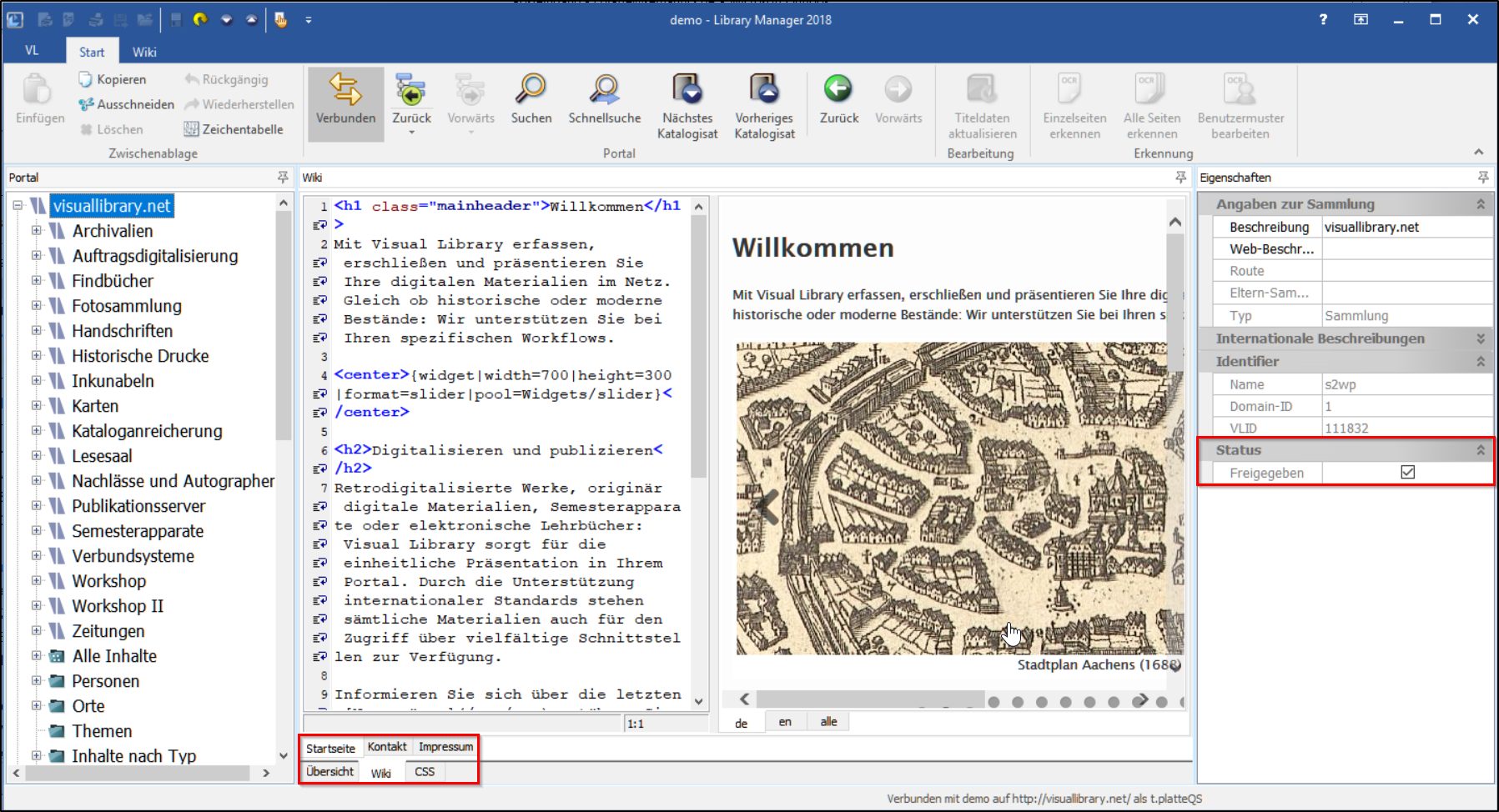
Task: Select the en language button
Action: point(785,722)
